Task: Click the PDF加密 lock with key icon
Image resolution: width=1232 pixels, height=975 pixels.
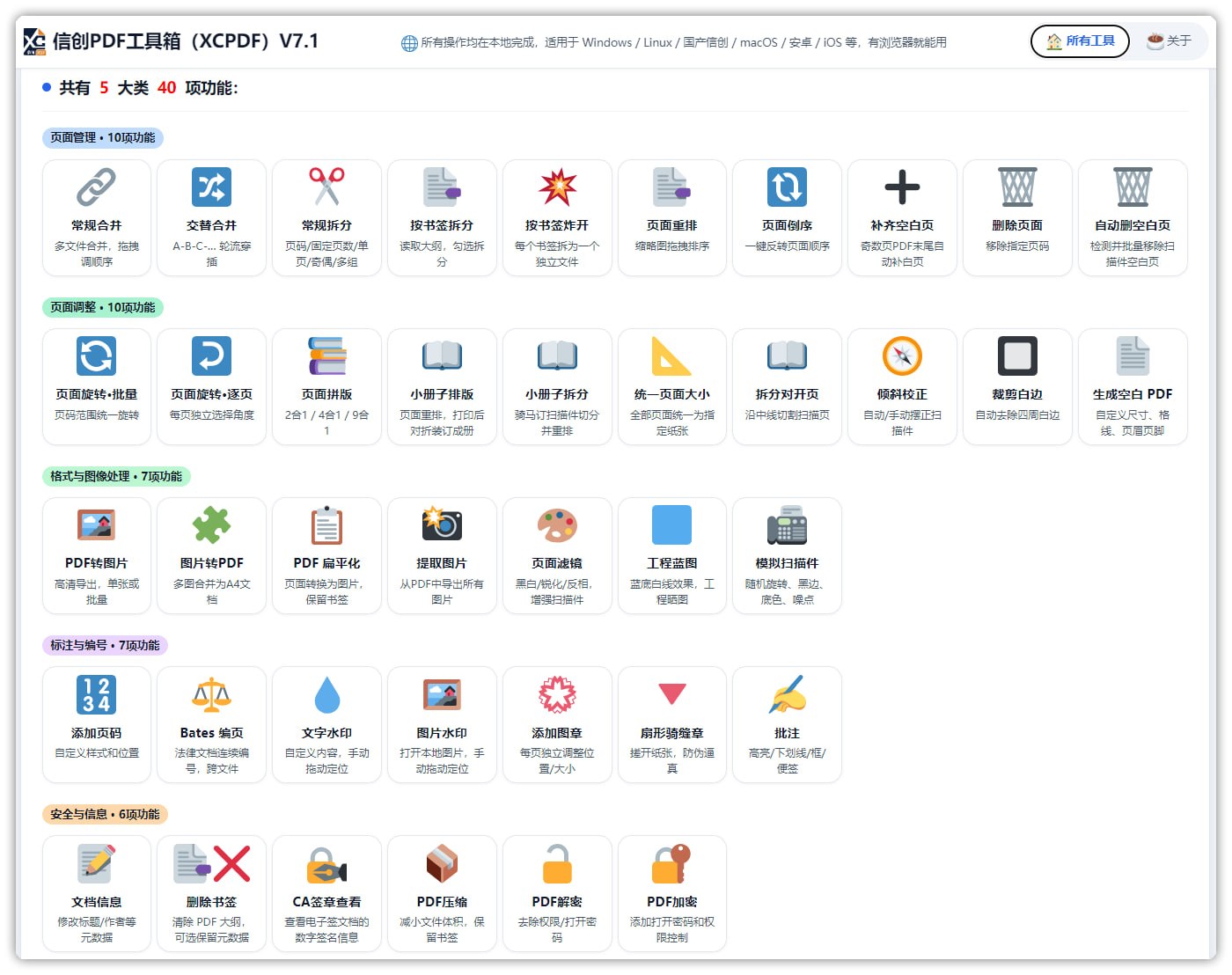Action: point(671,863)
